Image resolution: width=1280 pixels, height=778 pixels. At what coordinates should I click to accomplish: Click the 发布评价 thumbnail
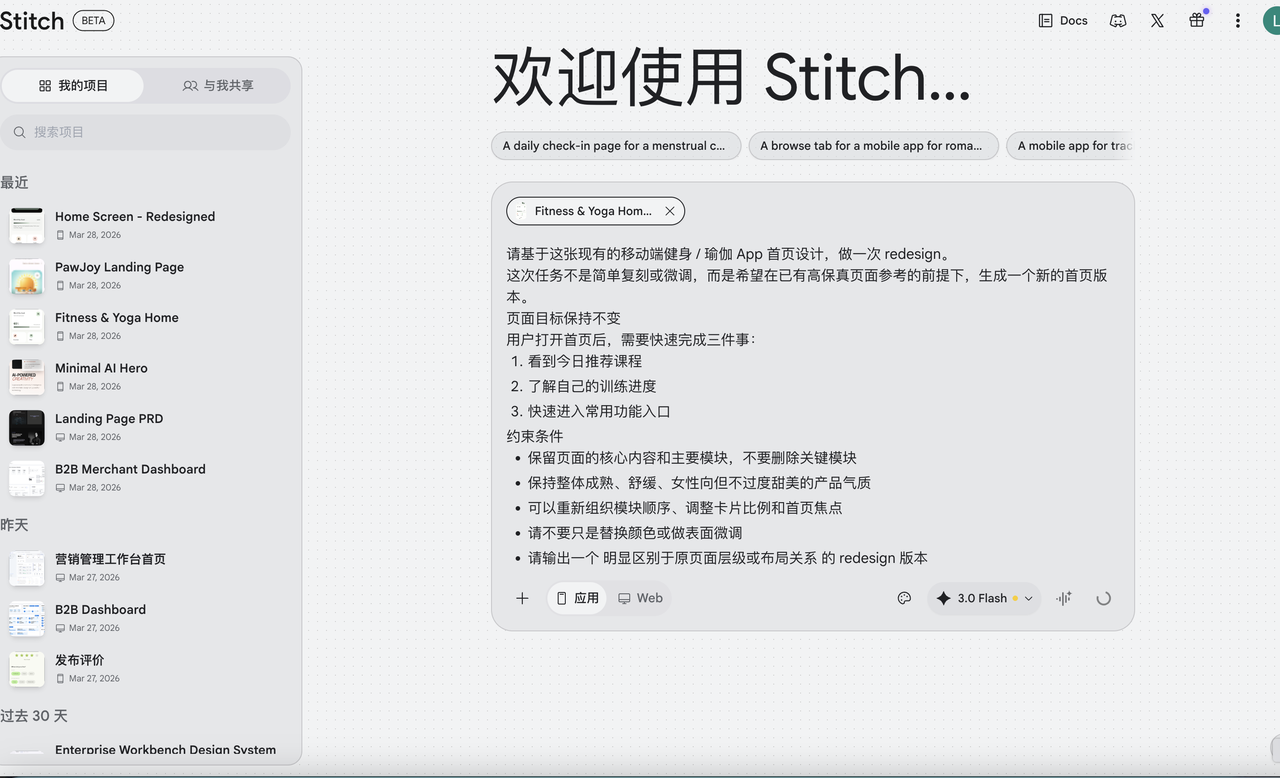point(27,669)
